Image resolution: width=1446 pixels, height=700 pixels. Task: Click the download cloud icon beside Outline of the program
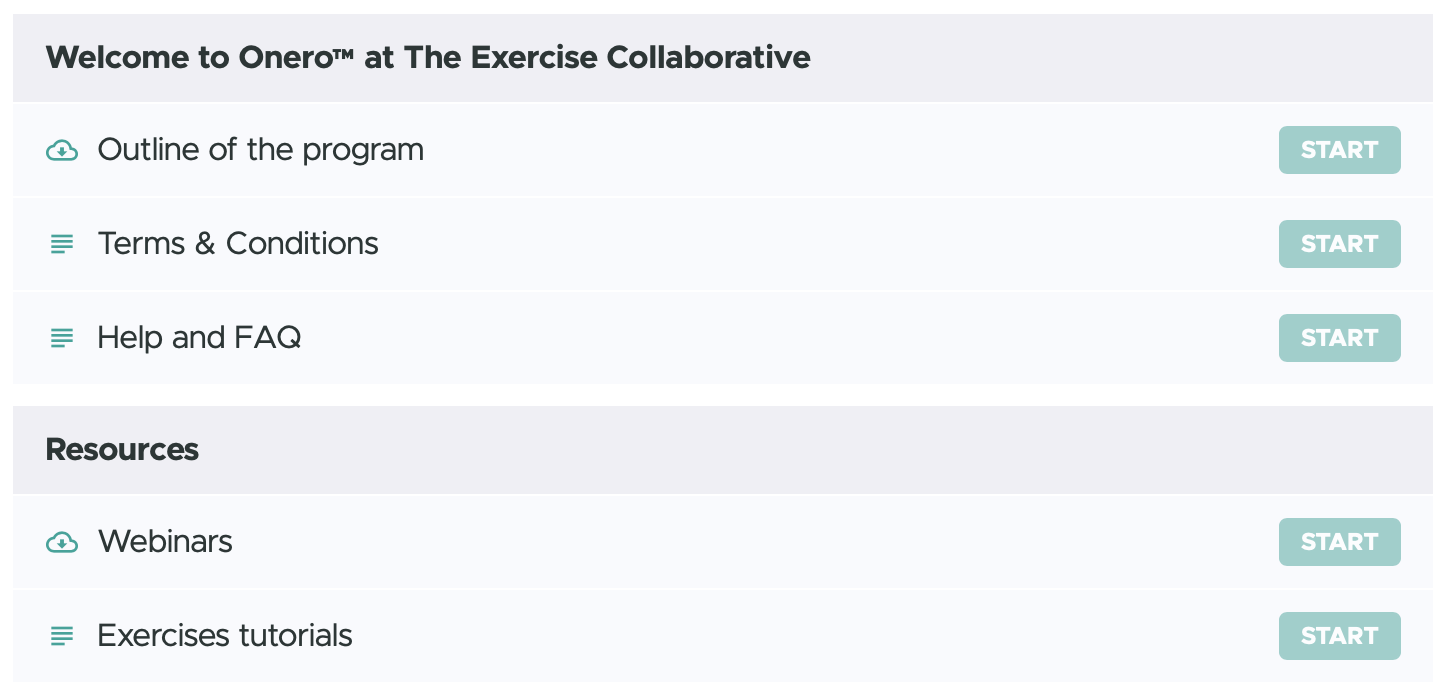tap(62, 151)
